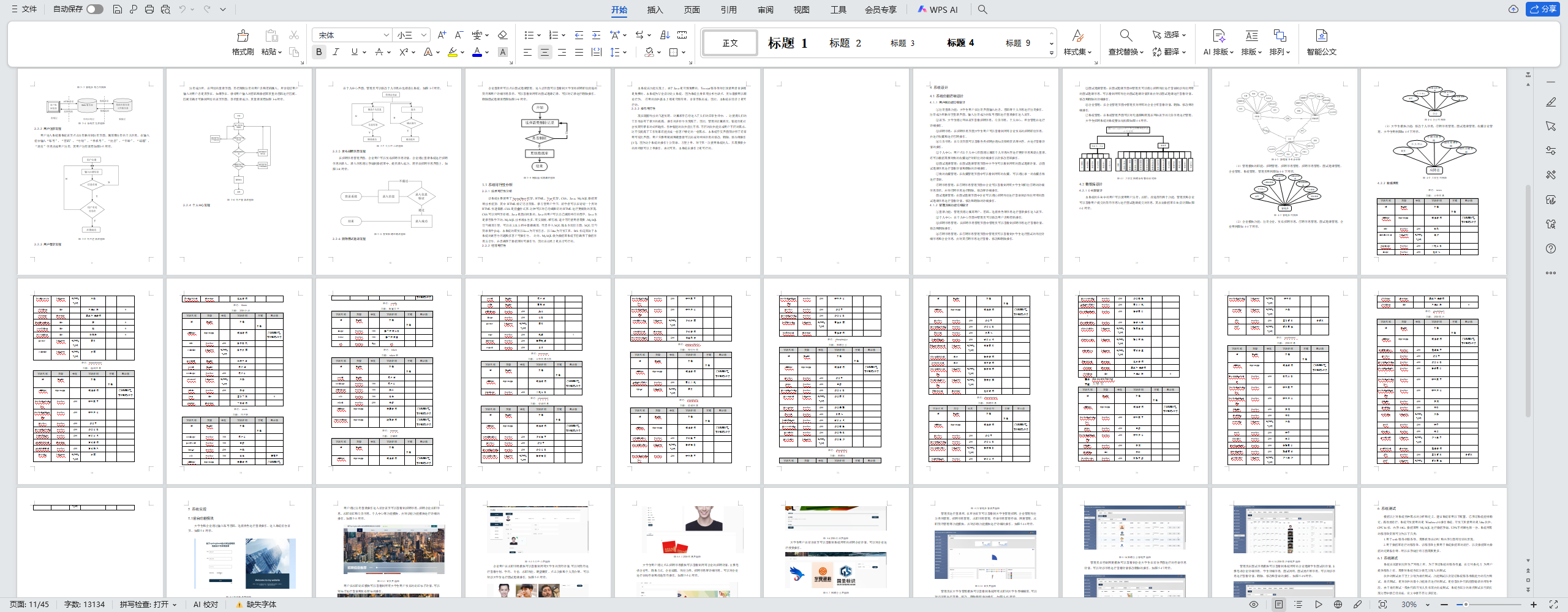Screen dimensions: 1568x612
Task: Expand the styles gallery more arrow
Action: point(1052,53)
